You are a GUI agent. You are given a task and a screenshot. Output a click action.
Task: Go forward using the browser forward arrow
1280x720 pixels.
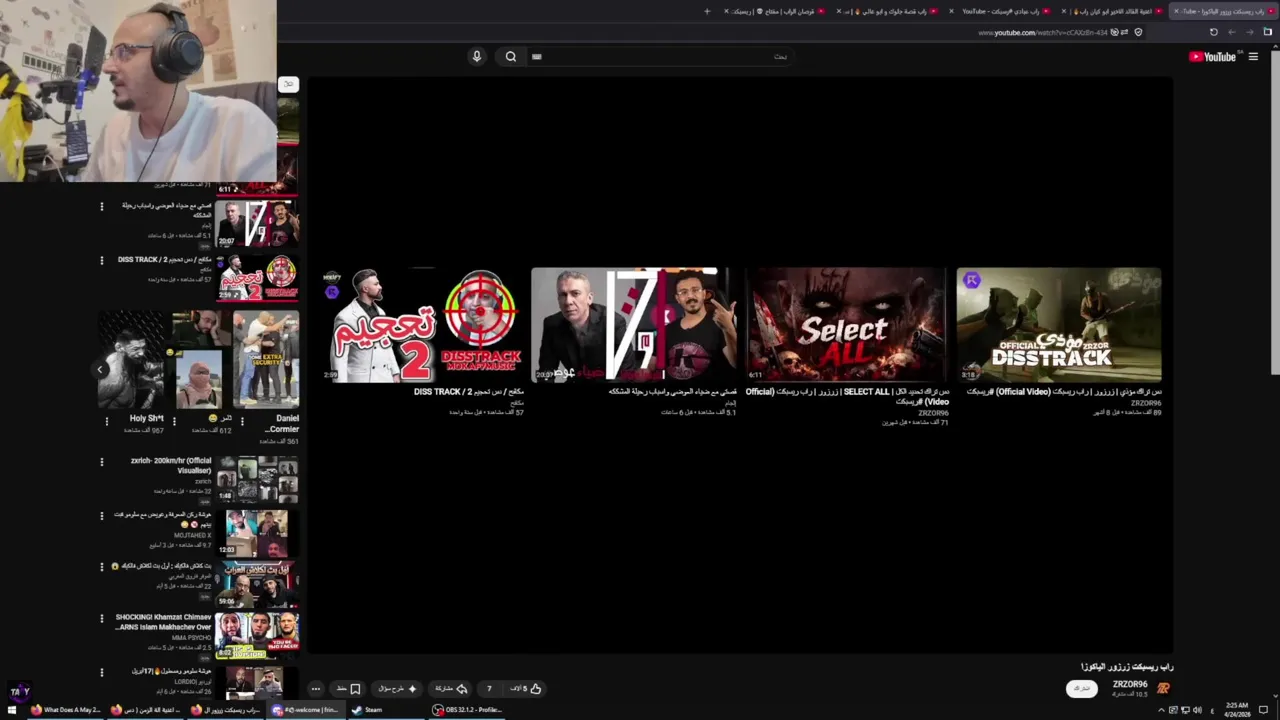point(1232,32)
